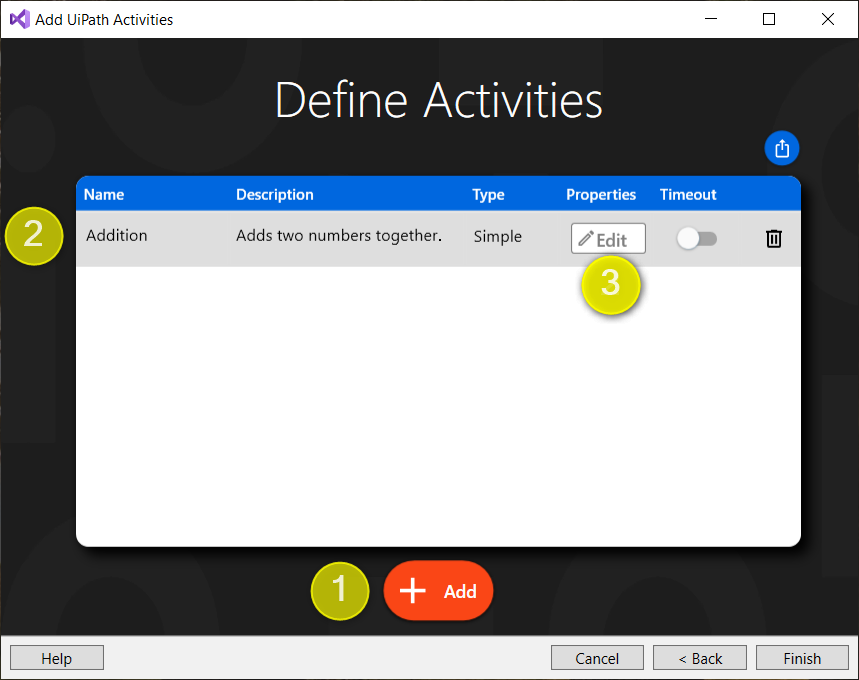Click the Type column header
This screenshot has height=680, width=859.
pyautogui.click(x=488, y=194)
